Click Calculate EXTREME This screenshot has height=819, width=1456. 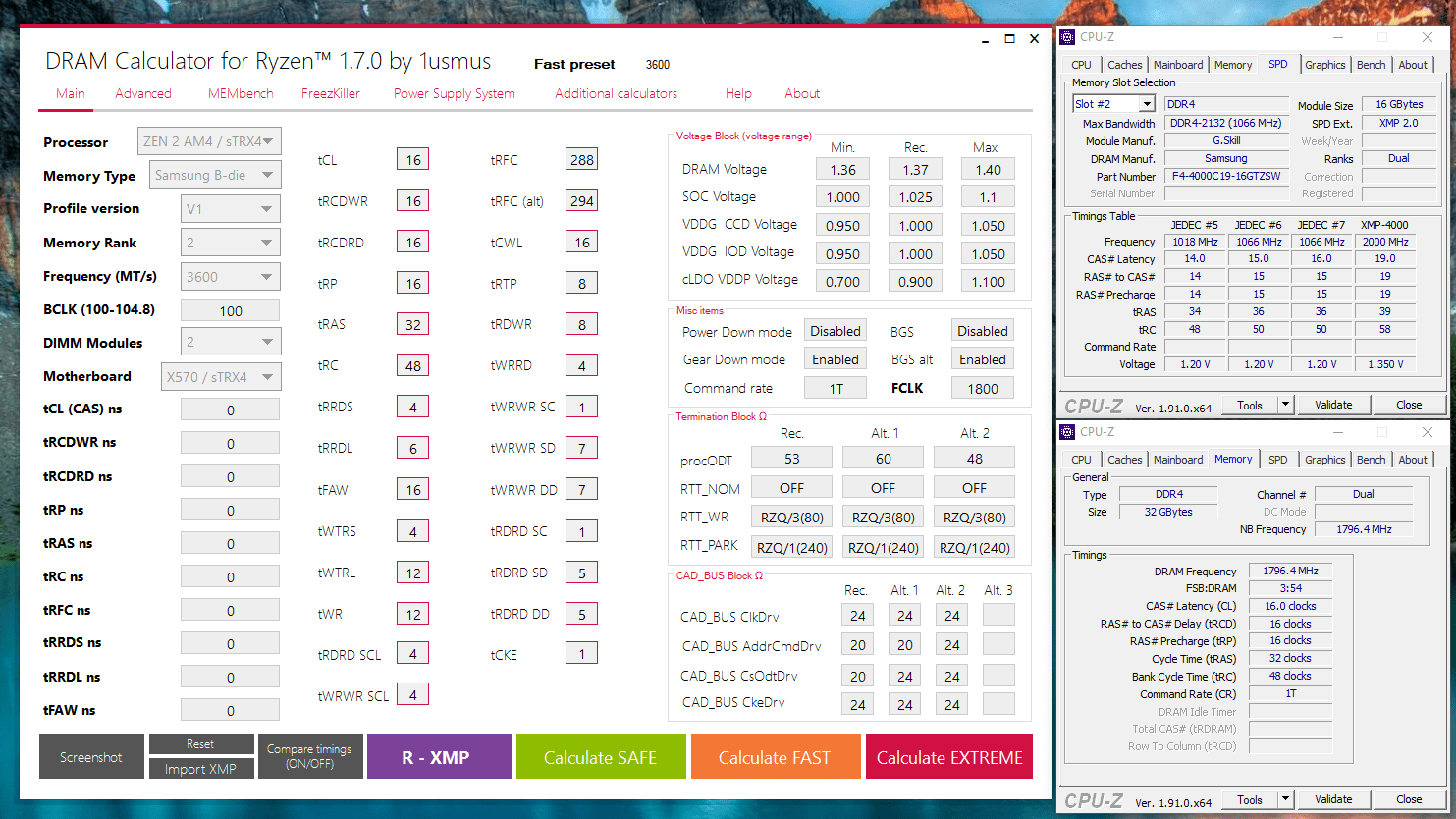[949, 757]
